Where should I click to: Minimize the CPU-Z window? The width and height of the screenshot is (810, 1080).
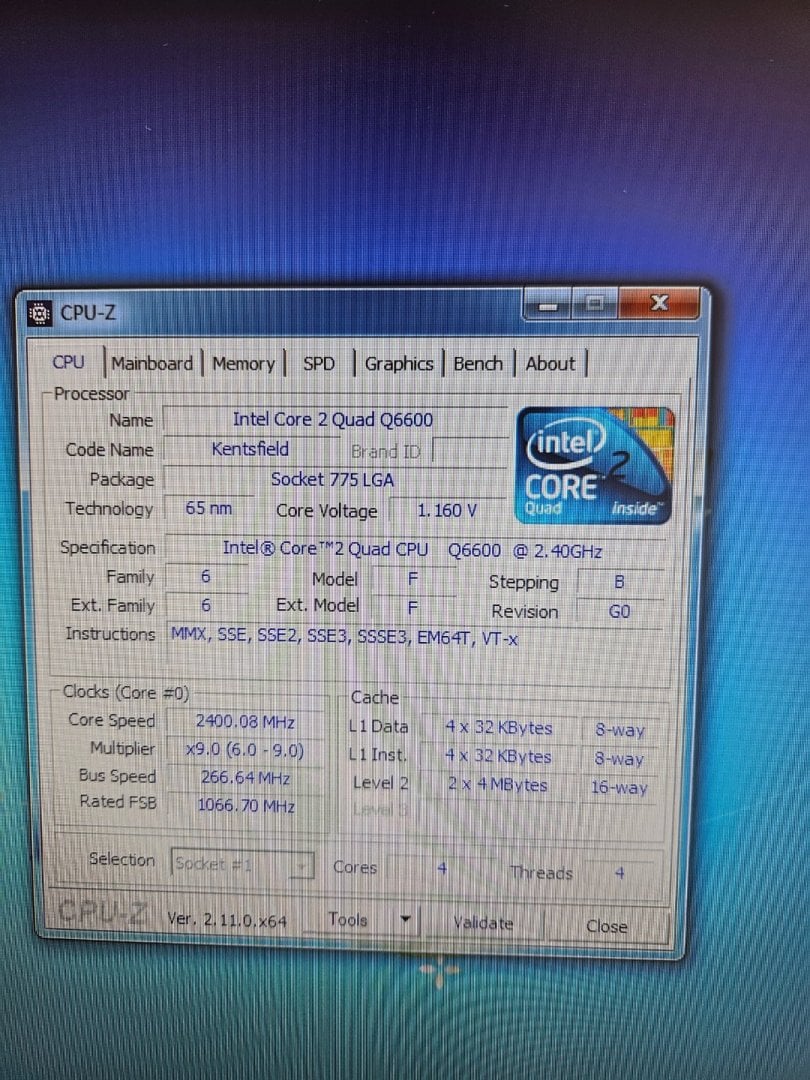click(x=548, y=305)
